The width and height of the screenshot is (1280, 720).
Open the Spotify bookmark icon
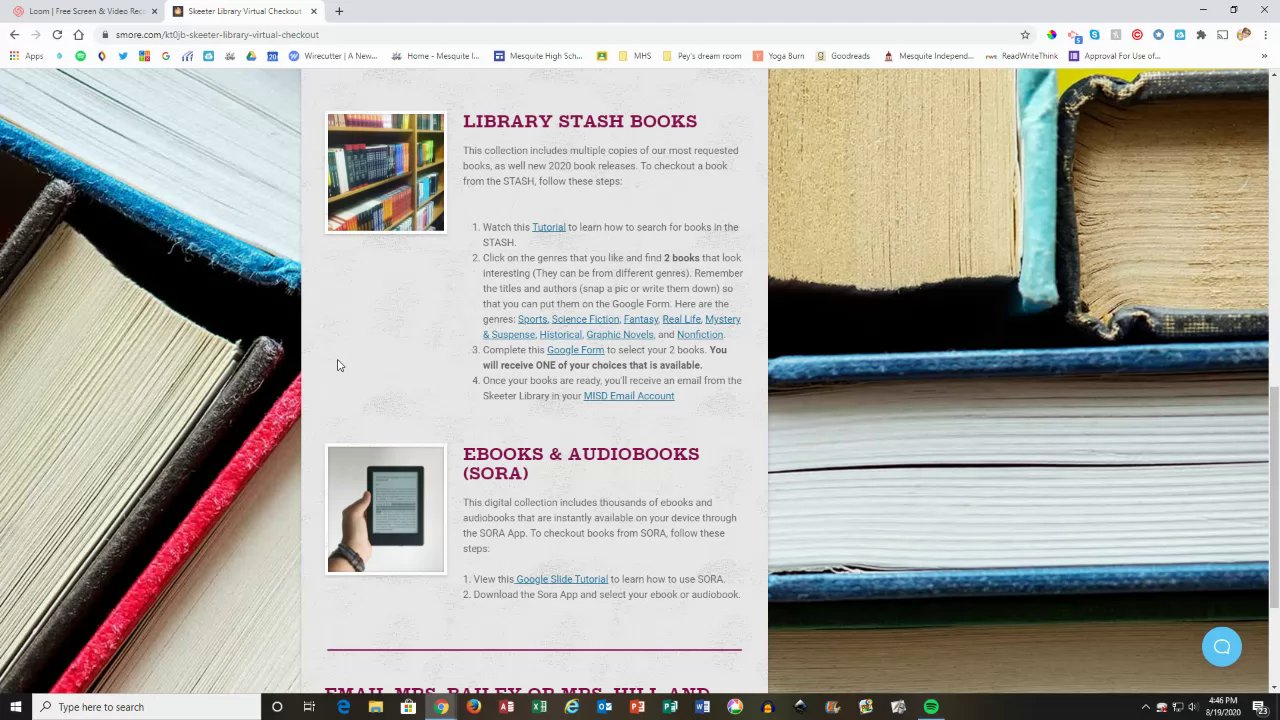[81, 56]
